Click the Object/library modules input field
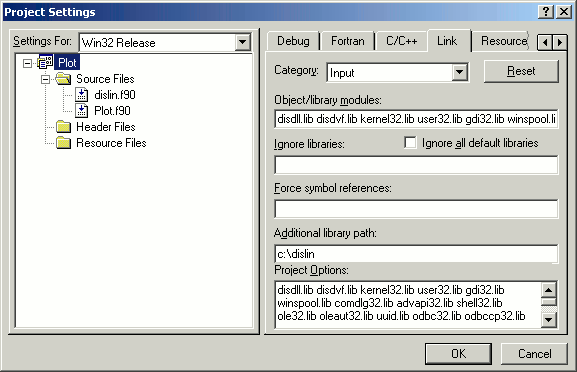The image size is (577, 372). (416, 119)
